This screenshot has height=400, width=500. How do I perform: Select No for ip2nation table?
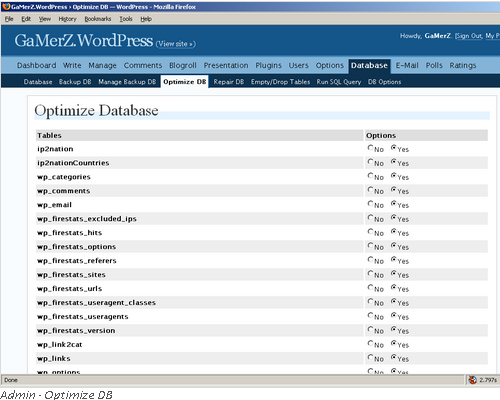370,147
